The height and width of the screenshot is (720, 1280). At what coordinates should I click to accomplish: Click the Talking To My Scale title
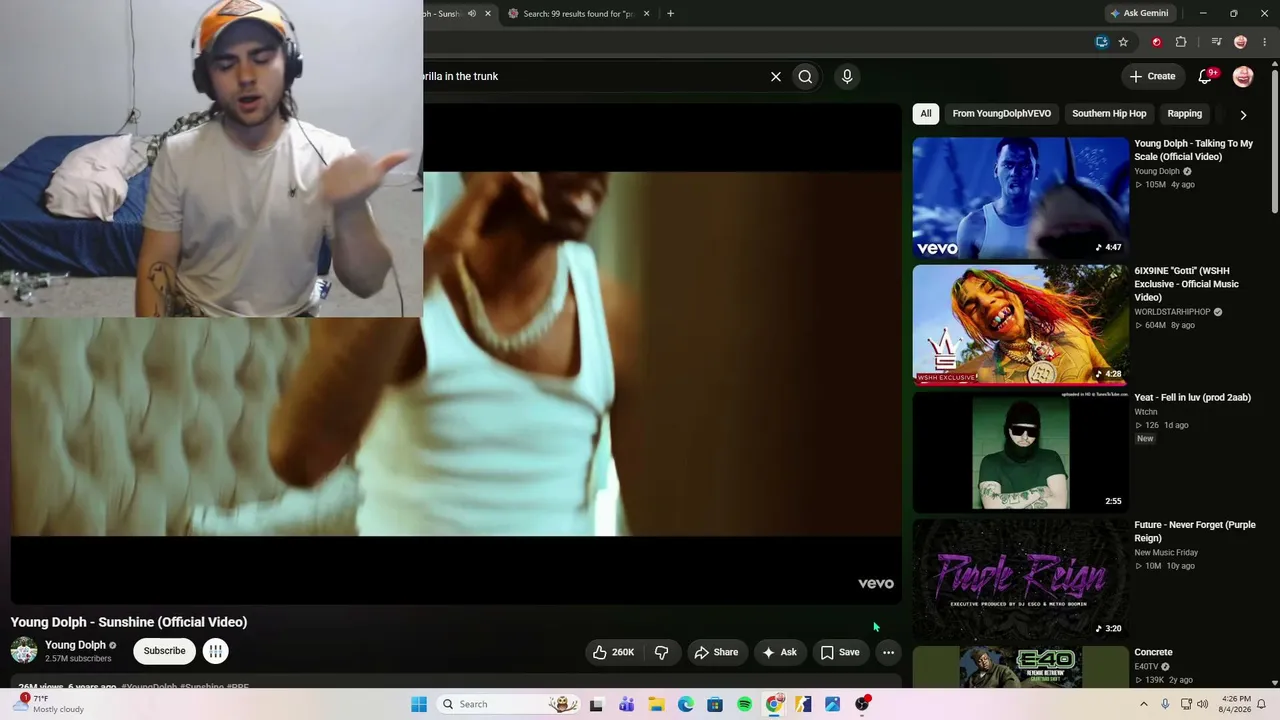[x=1194, y=150]
